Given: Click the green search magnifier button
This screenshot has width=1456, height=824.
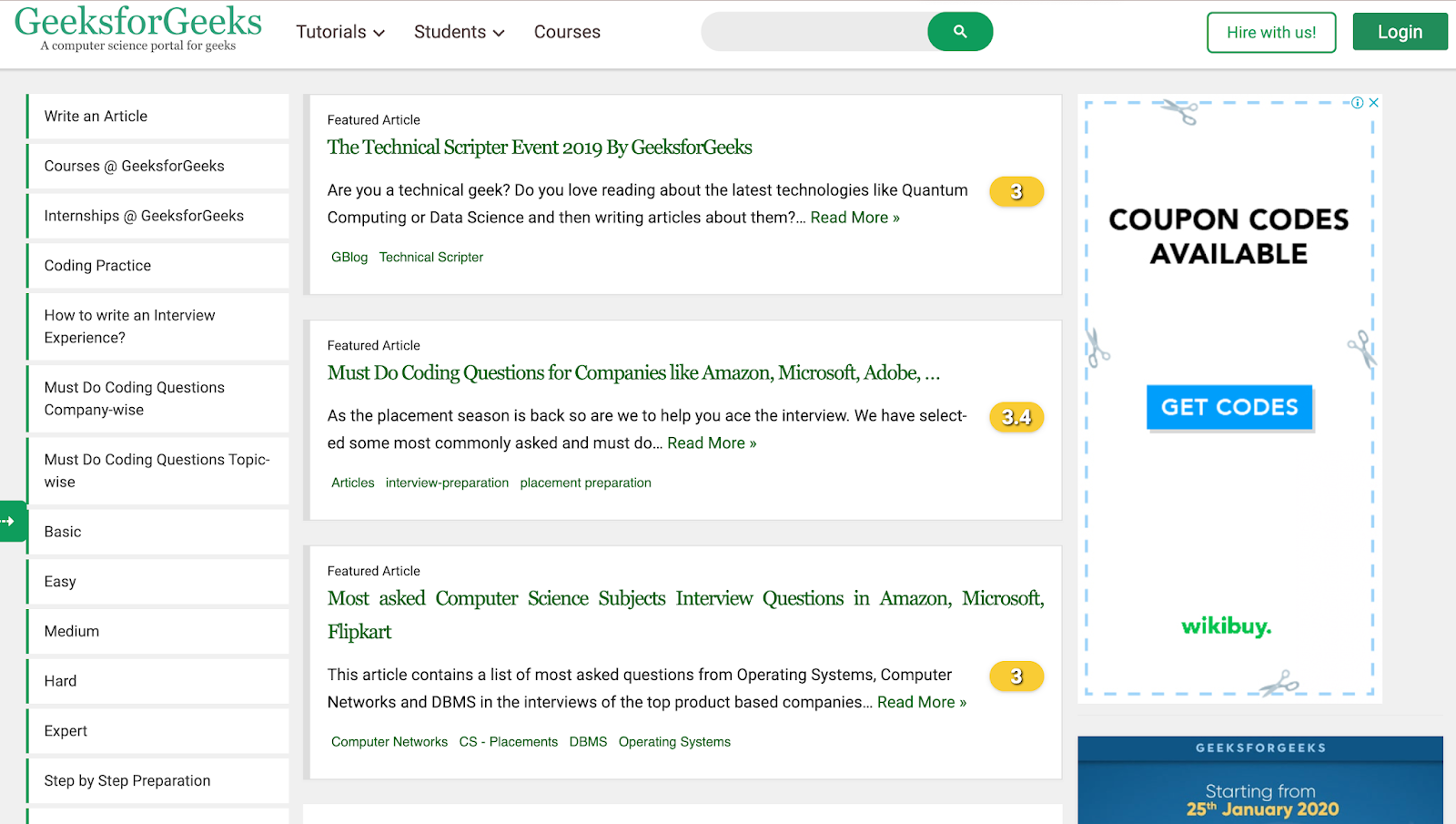Looking at the screenshot, I should 960,32.
